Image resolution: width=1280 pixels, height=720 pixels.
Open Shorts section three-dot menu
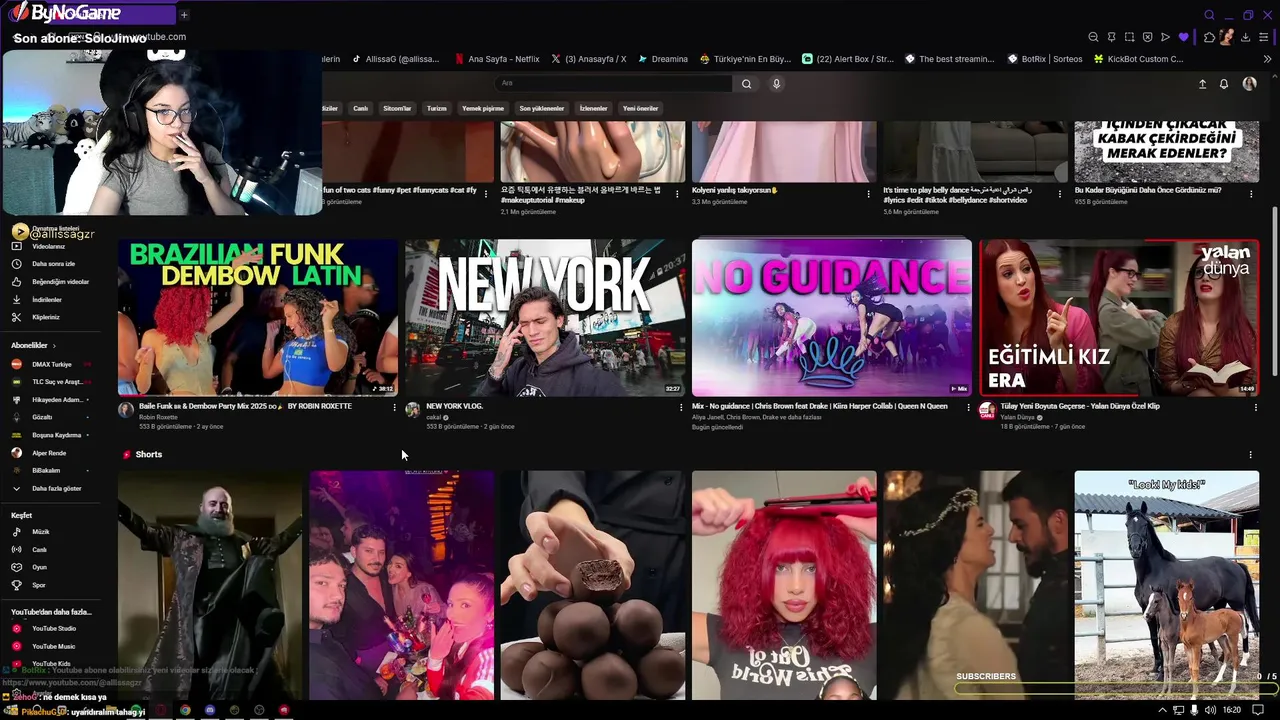pos(1250,455)
